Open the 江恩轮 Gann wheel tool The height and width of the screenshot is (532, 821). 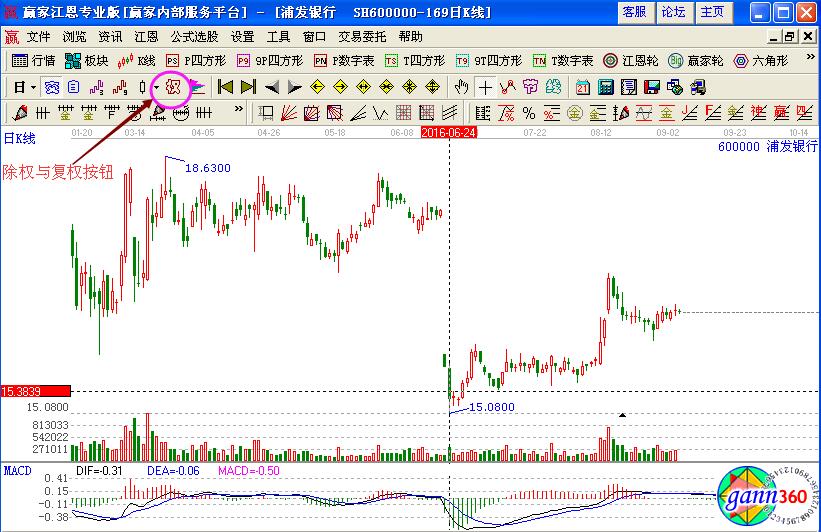pos(630,61)
